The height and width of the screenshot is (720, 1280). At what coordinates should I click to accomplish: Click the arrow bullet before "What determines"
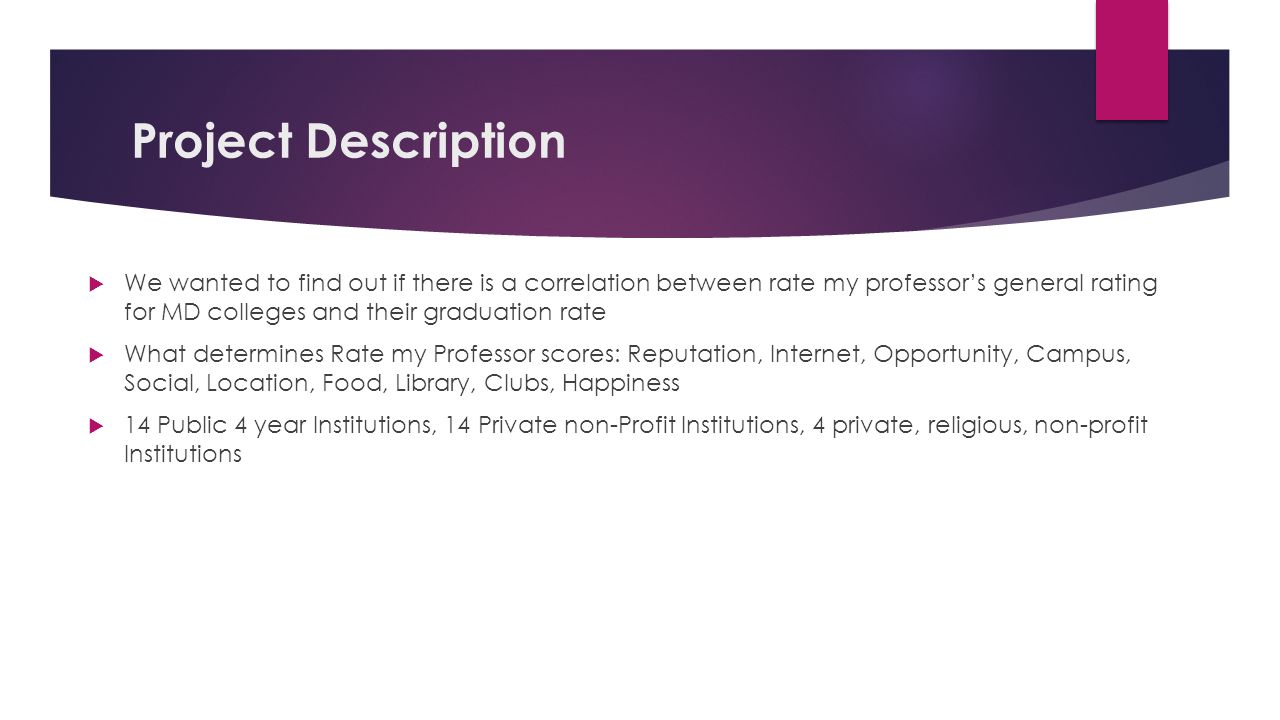[x=96, y=355]
